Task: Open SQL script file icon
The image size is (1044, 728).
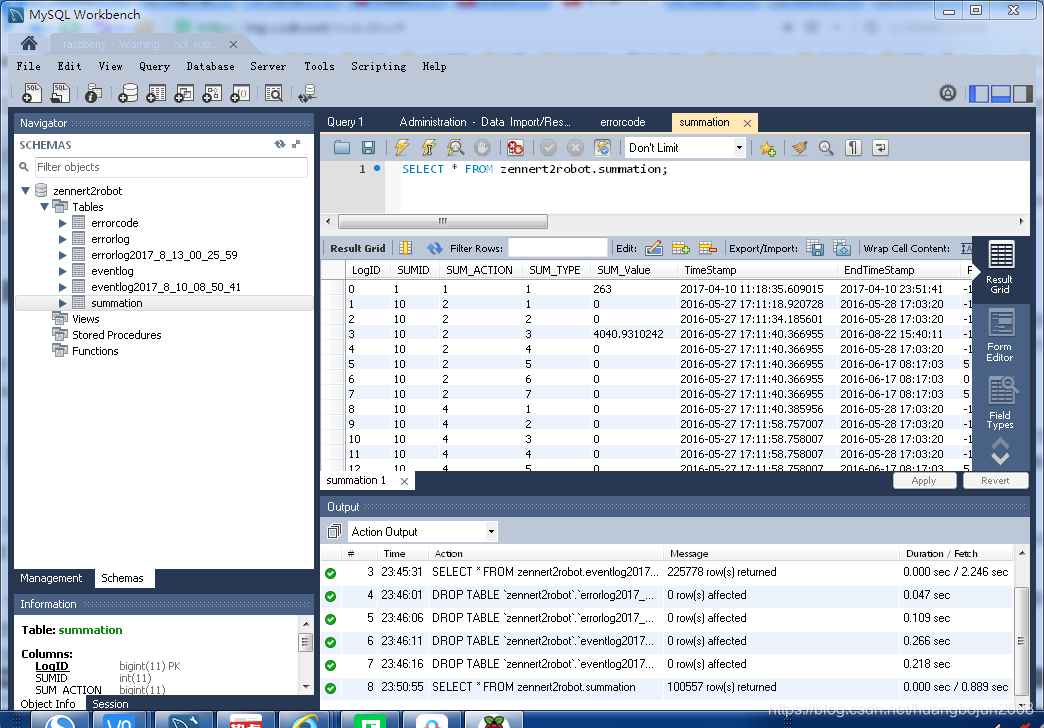Action: coord(60,93)
